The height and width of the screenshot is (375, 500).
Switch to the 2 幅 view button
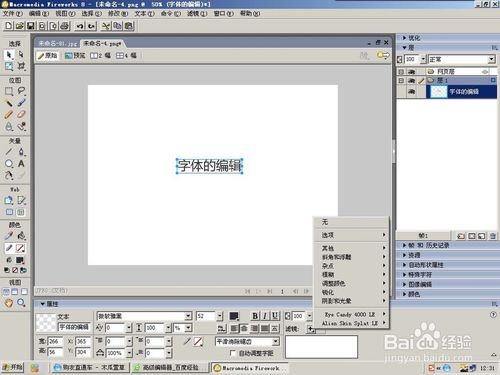point(101,55)
